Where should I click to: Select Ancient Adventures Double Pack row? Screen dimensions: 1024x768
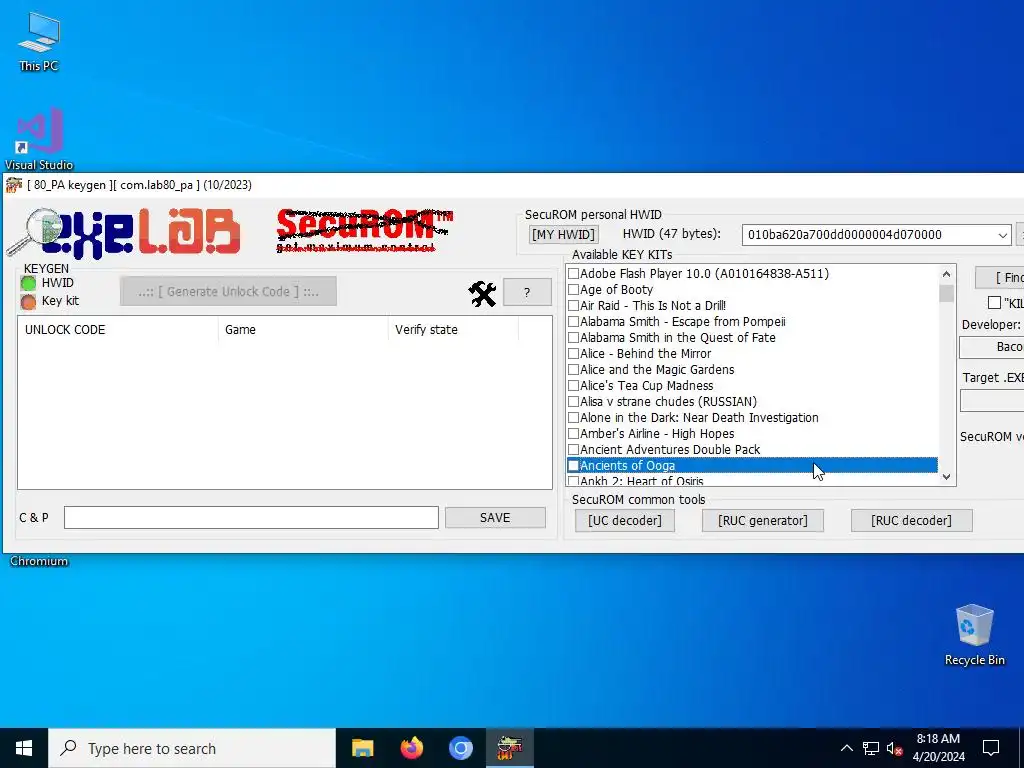(x=752, y=449)
